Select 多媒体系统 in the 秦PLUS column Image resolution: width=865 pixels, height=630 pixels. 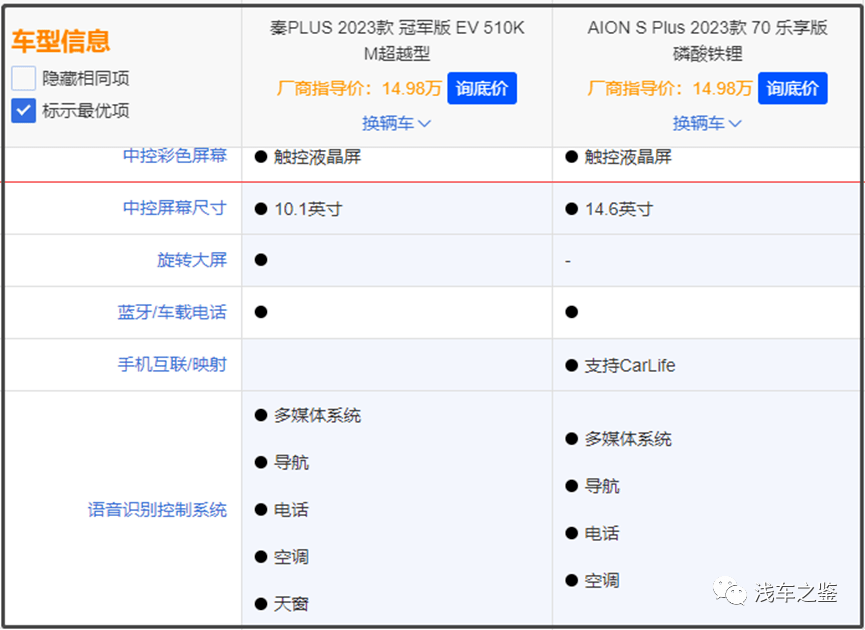click(x=318, y=415)
